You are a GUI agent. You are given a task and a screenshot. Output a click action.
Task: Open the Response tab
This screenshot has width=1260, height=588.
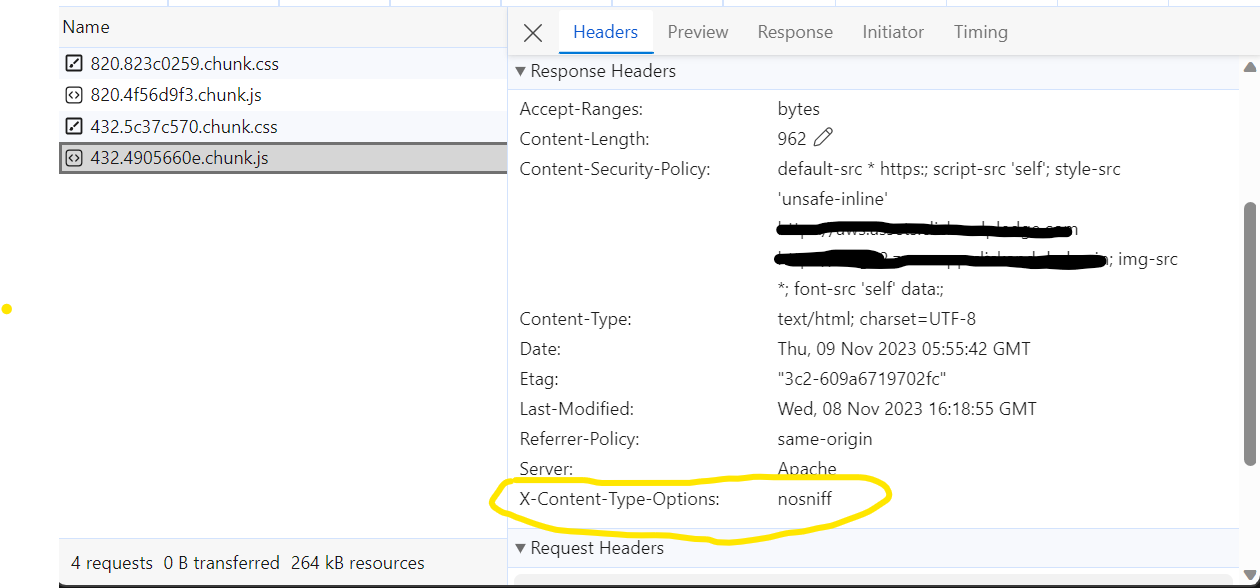point(795,32)
